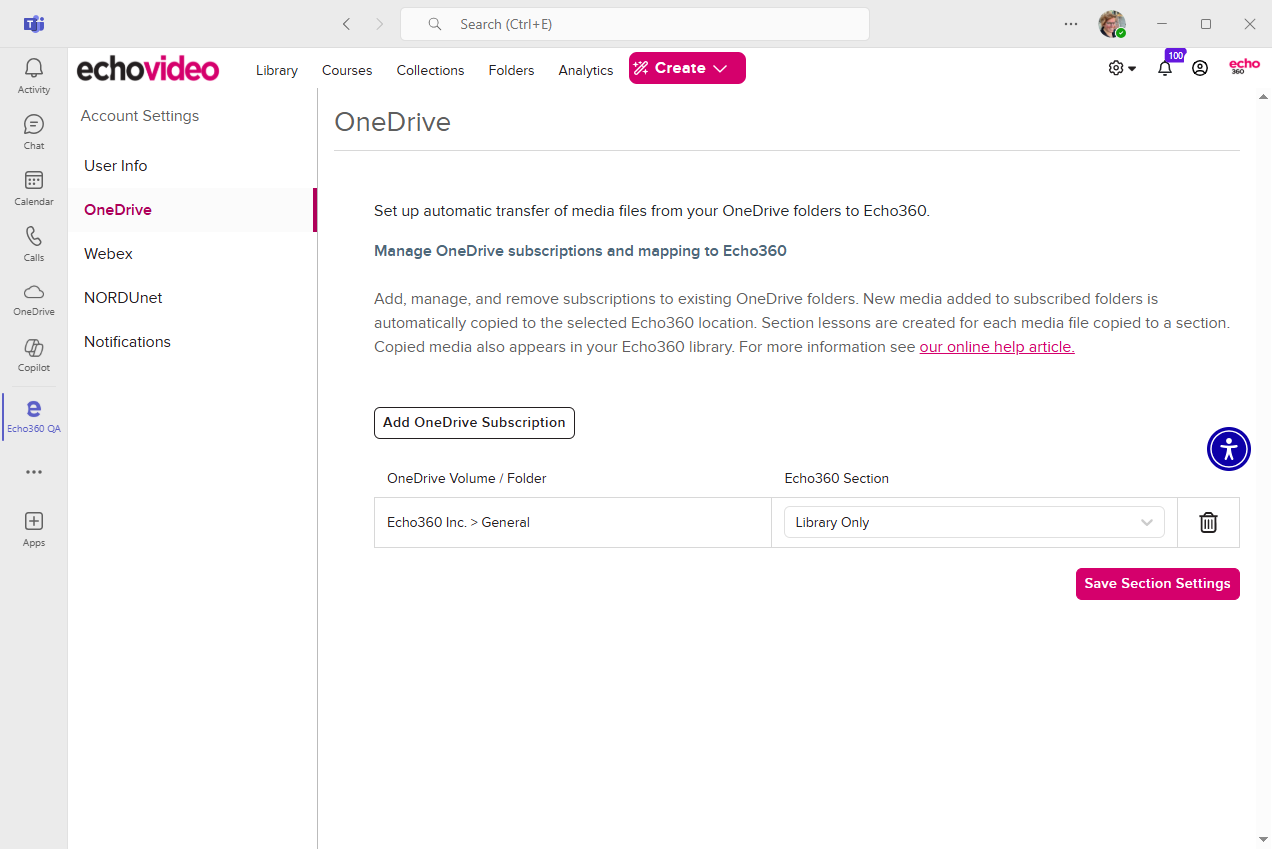1272x849 pixels.
Task: Open the Collections tab
Action: click(430, 70)
